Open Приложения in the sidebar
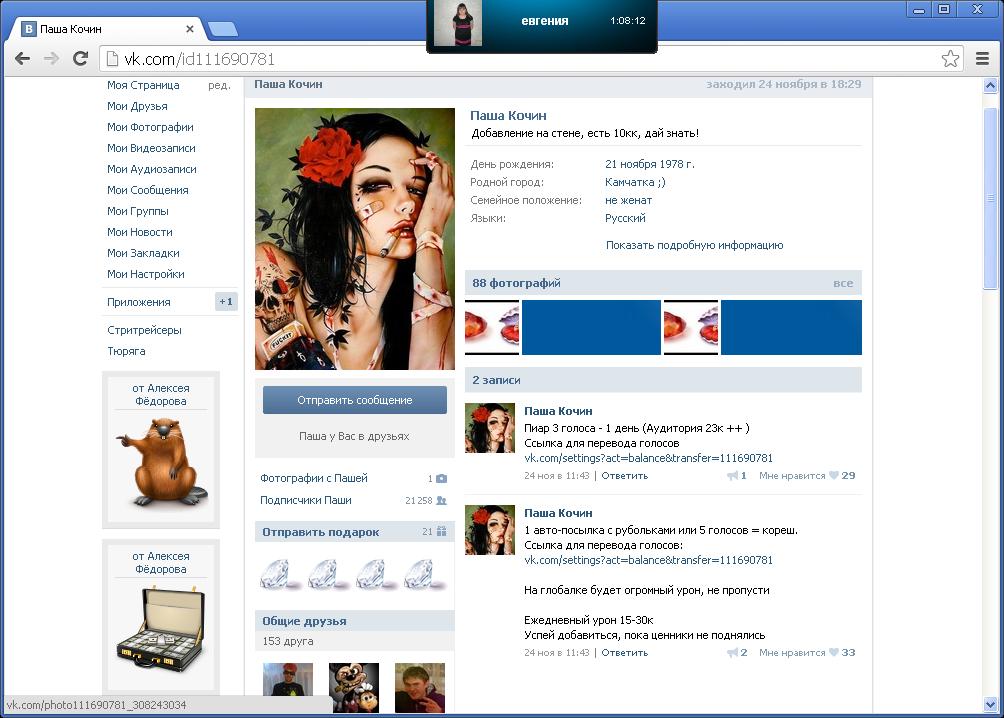Screen dimensions: 1004x718 click(x=138, y=302)
